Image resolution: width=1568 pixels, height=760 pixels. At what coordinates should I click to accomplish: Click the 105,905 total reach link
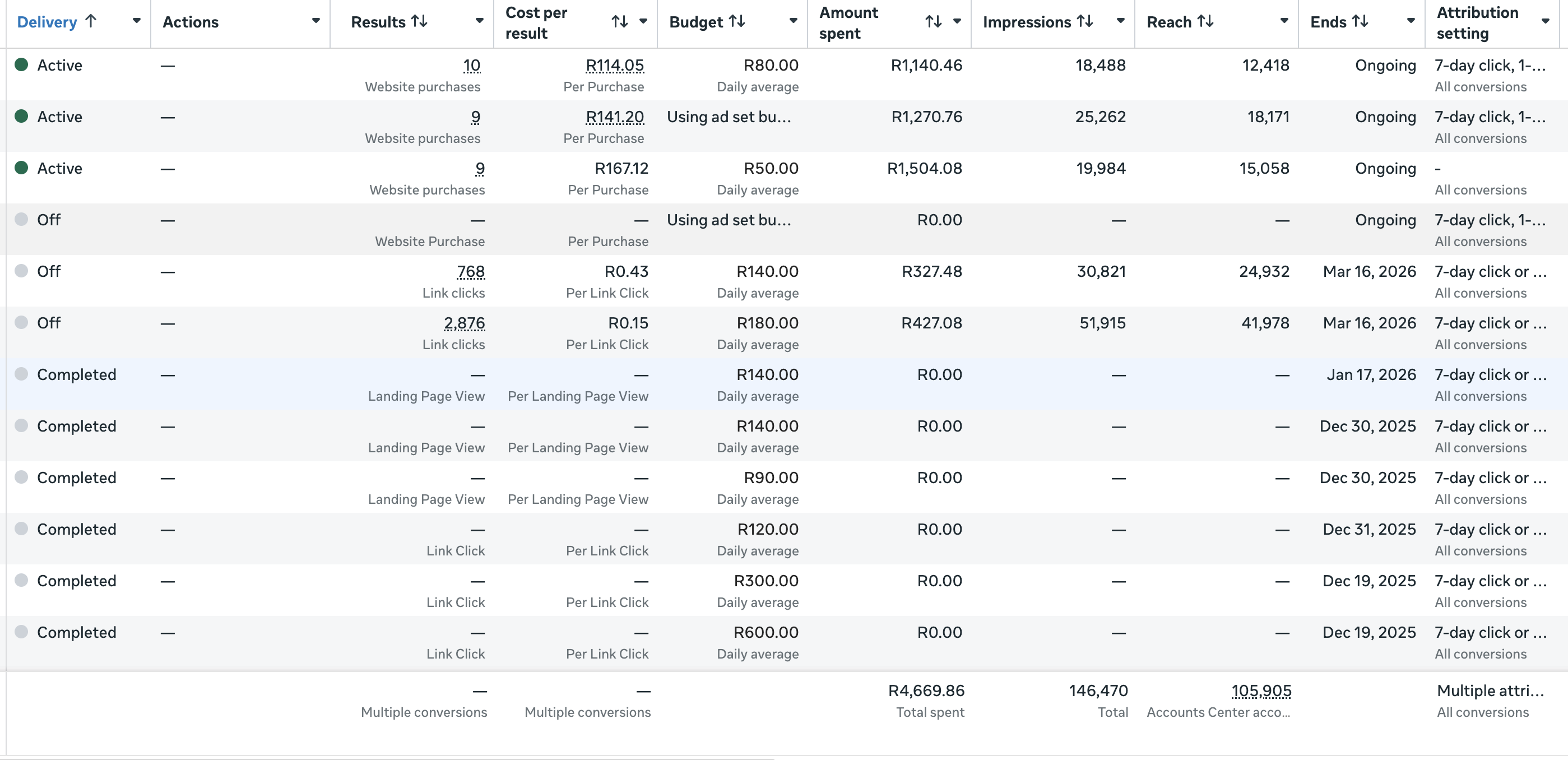1260,691
